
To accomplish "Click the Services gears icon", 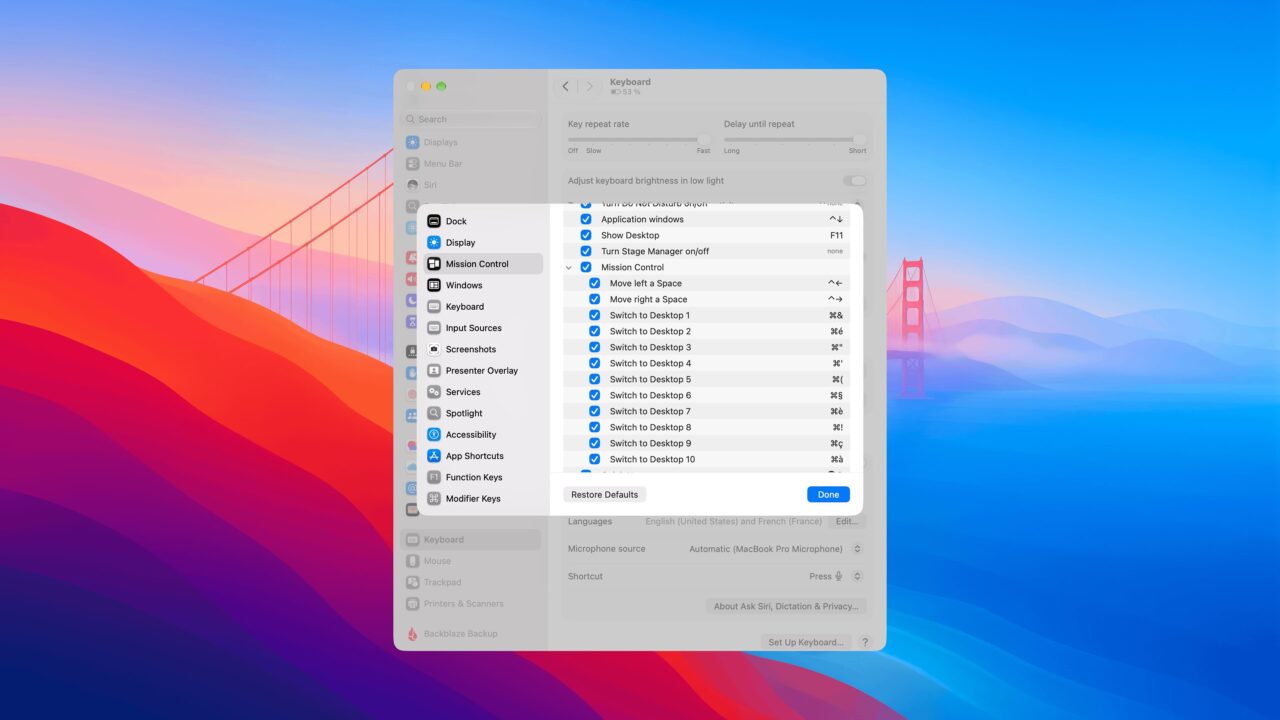I will point(434,392).
